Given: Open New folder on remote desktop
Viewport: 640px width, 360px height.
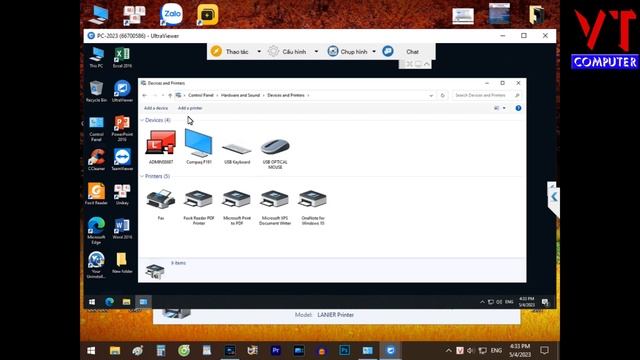Looking at the screenshot, I should [x=122, y=263].
